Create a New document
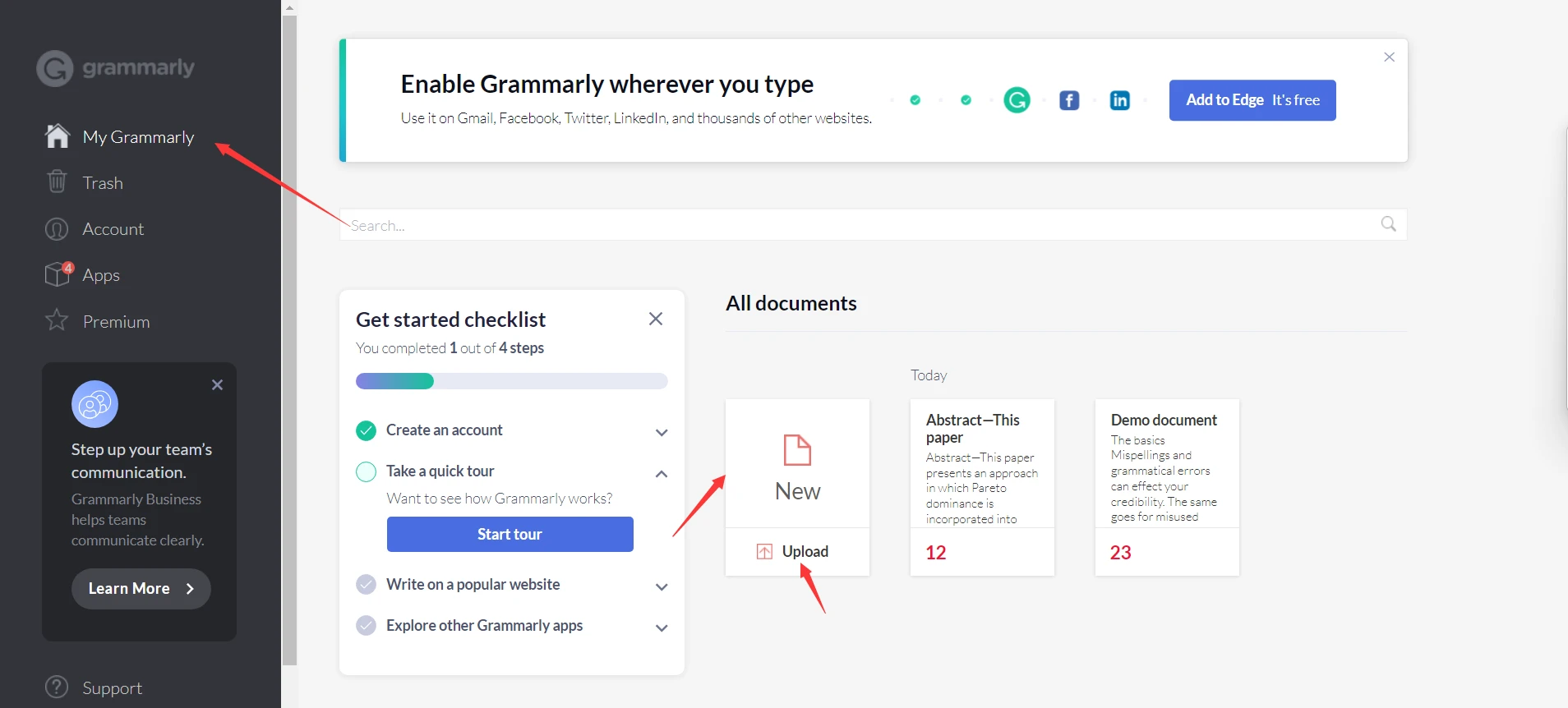This screenshot has width=1568, height=708. click(797, 464)
